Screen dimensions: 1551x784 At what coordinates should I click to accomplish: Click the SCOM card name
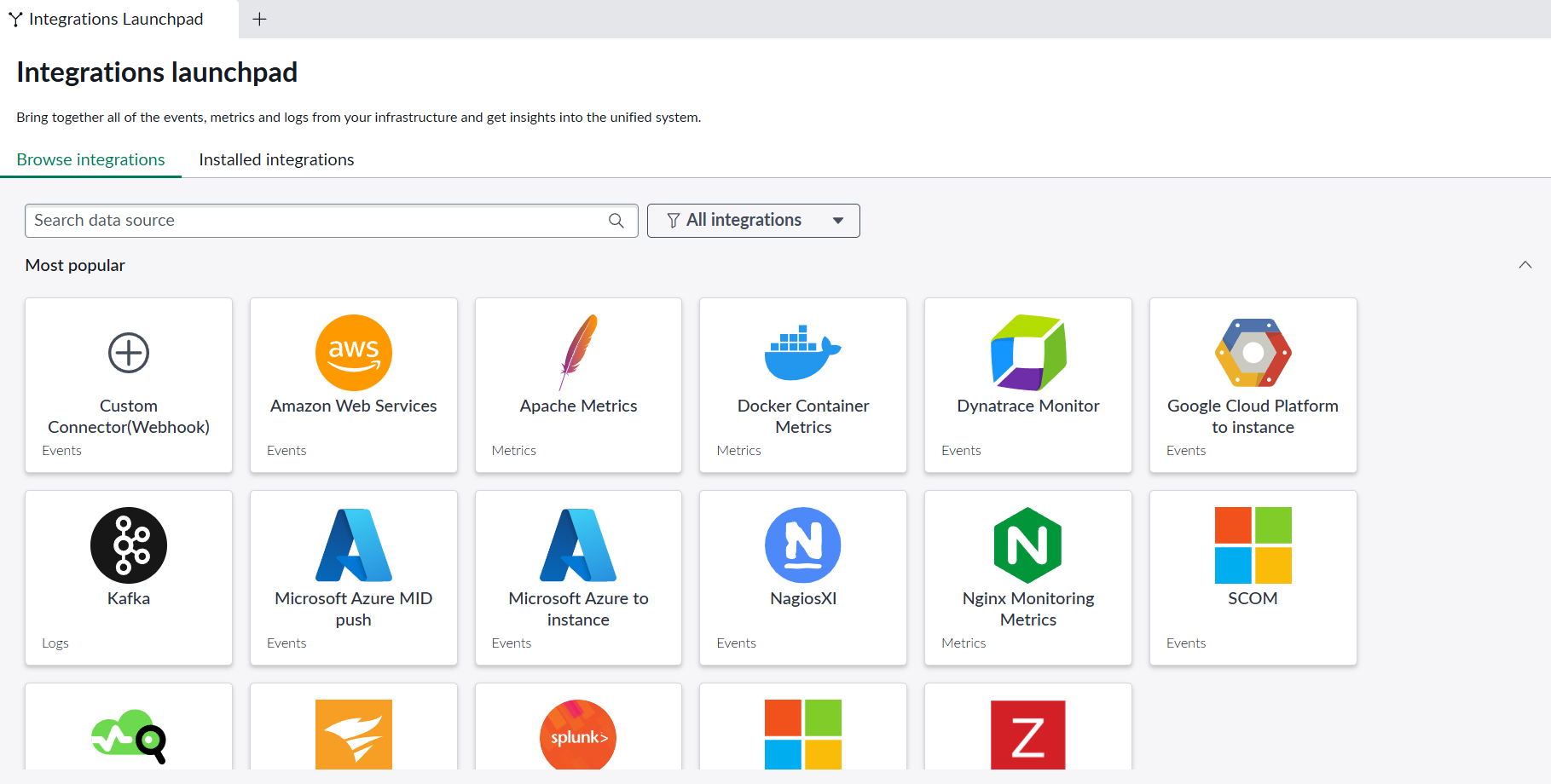coord(1253,599)
